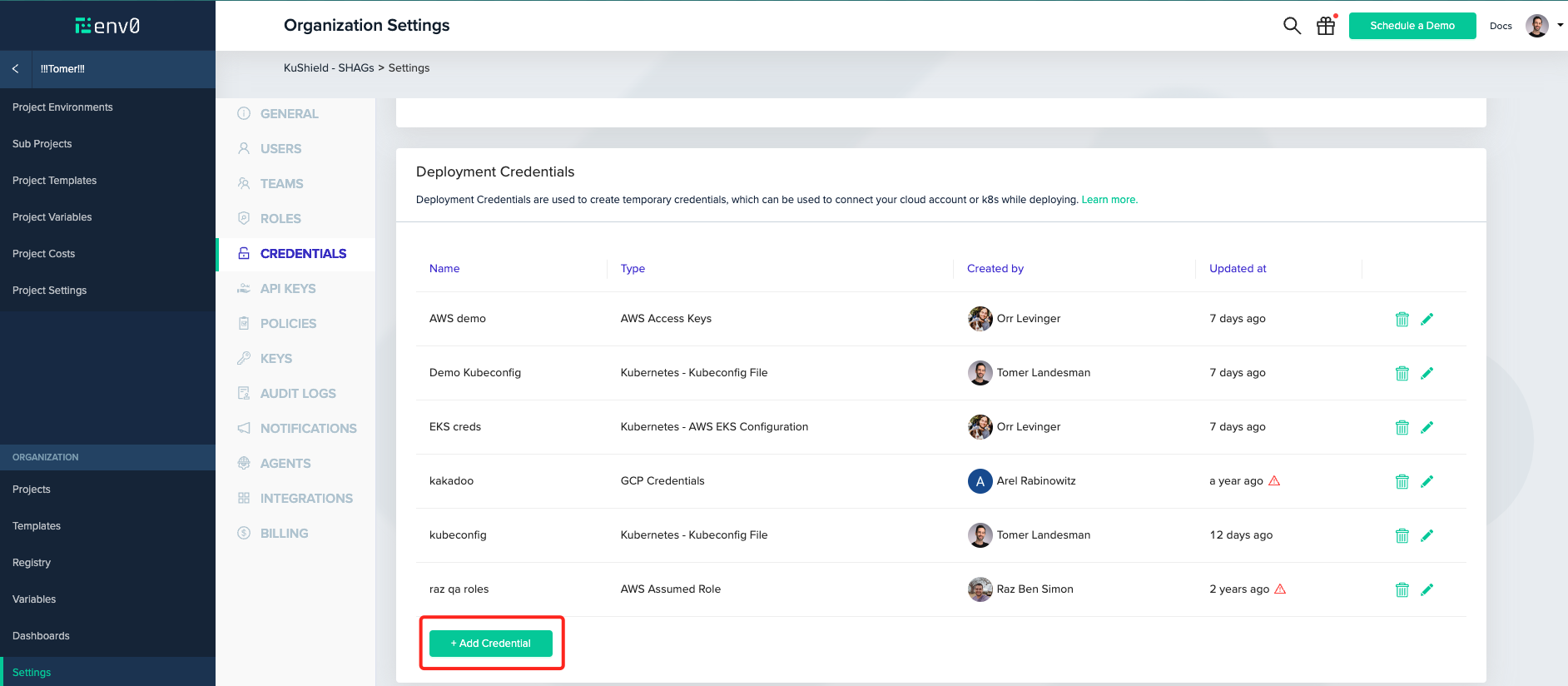
Task: Click warning triangle next to '2 years ago'
Action: click(1280, 589)
